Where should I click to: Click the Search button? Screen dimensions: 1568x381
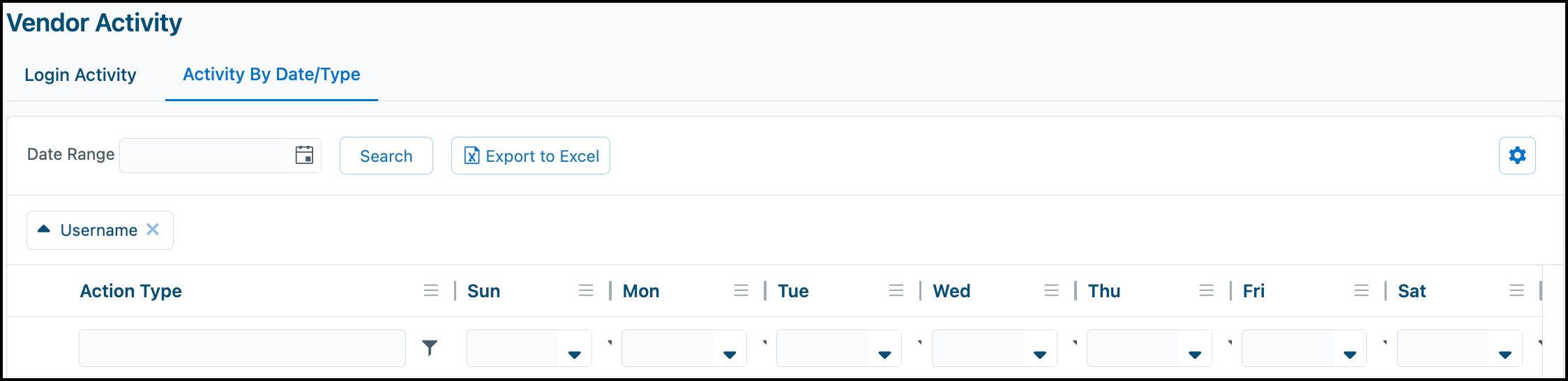(x=386, y=156)
